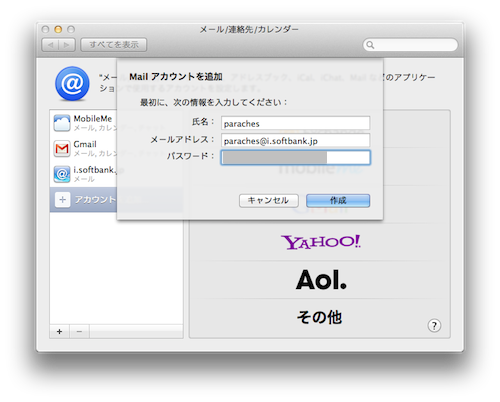
Task: Click the magnifier icon in search field
Action: [370, 45]
